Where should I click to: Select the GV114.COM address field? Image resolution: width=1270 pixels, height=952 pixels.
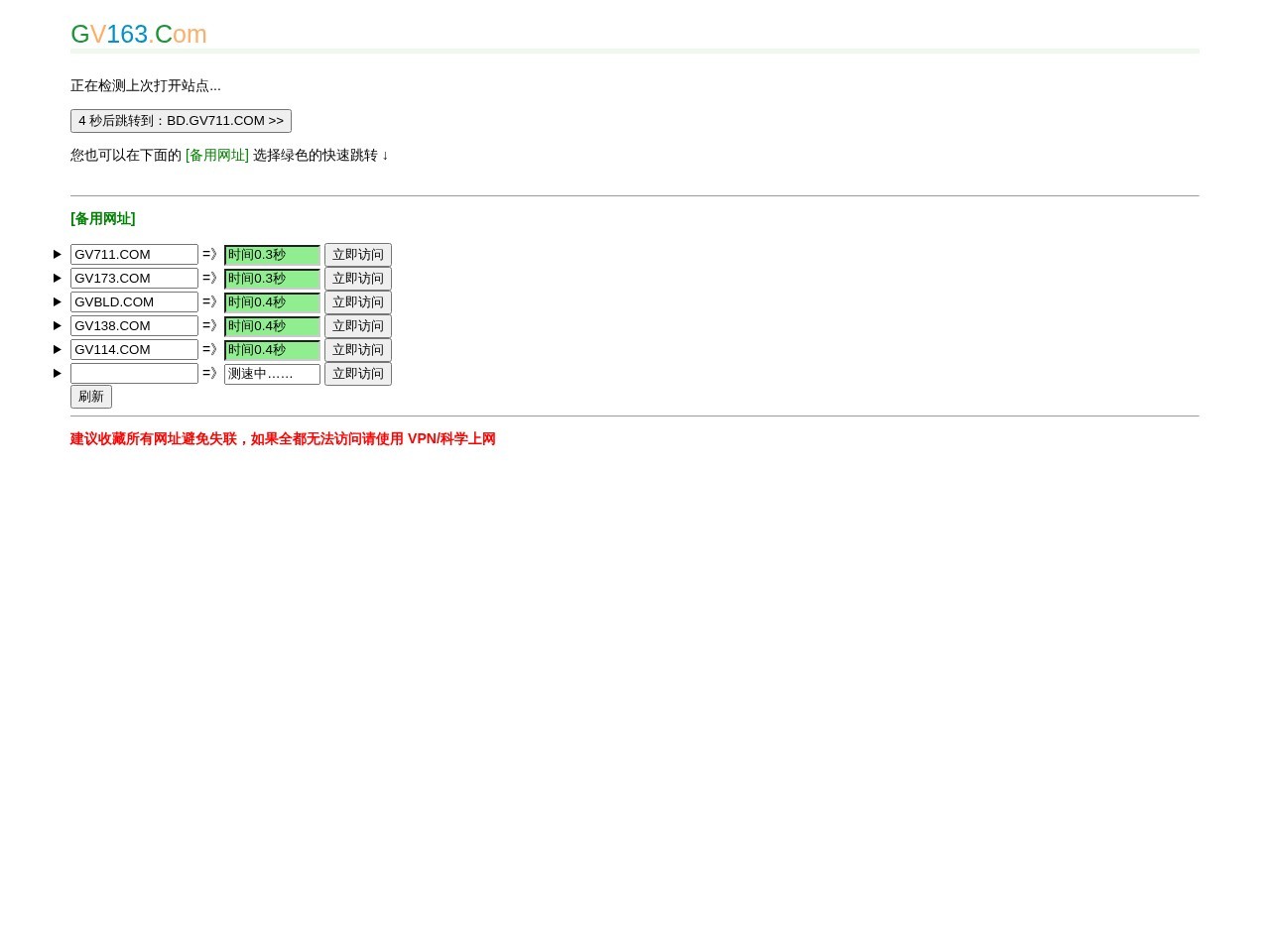point(134,350)
